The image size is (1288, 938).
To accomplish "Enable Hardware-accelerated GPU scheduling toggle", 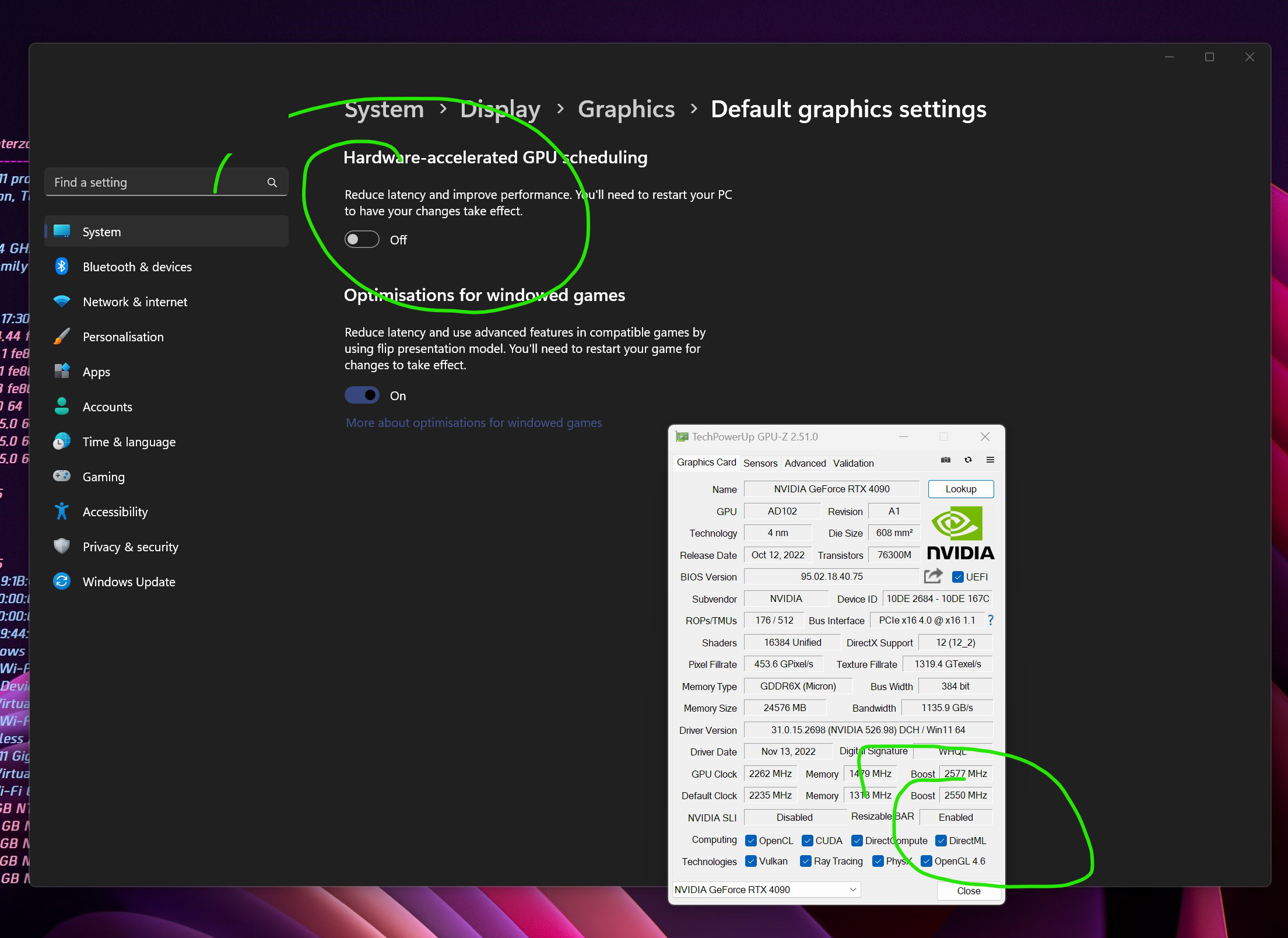I will pos(362,239).
